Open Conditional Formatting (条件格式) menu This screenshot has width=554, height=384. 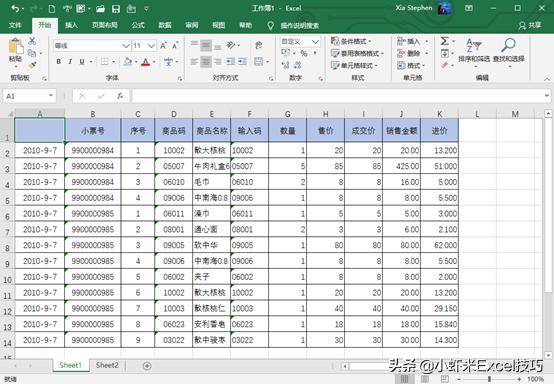tap(351, 41)
